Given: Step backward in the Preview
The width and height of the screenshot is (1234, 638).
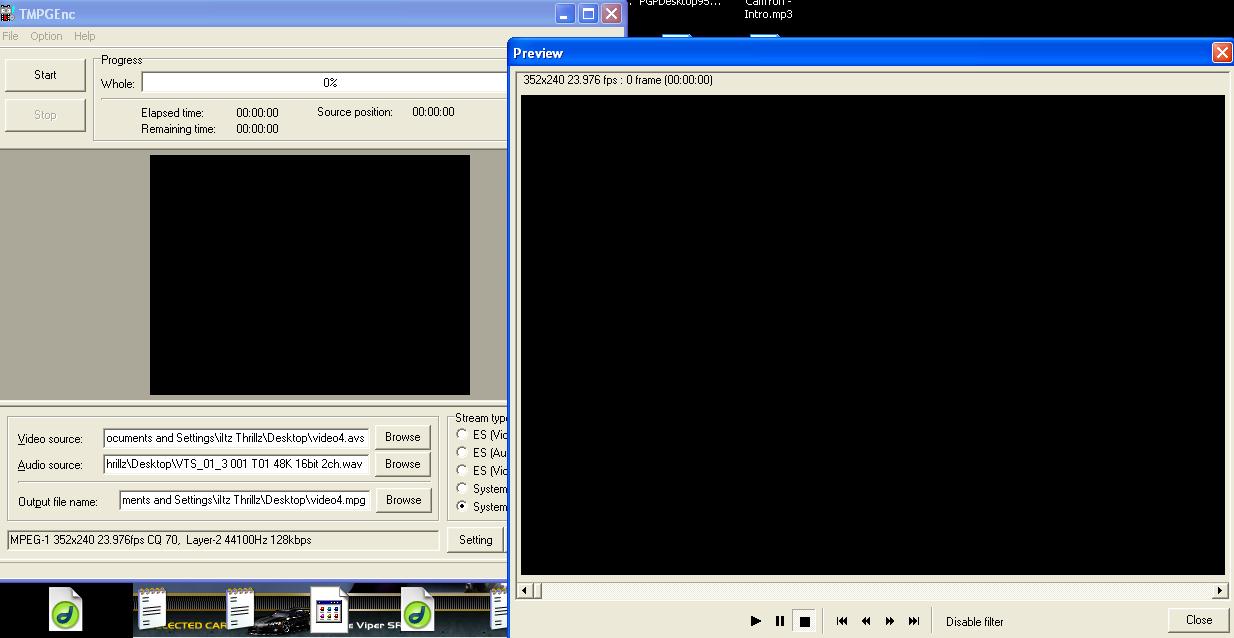Looking at the screenshot, I should [866, 621].
